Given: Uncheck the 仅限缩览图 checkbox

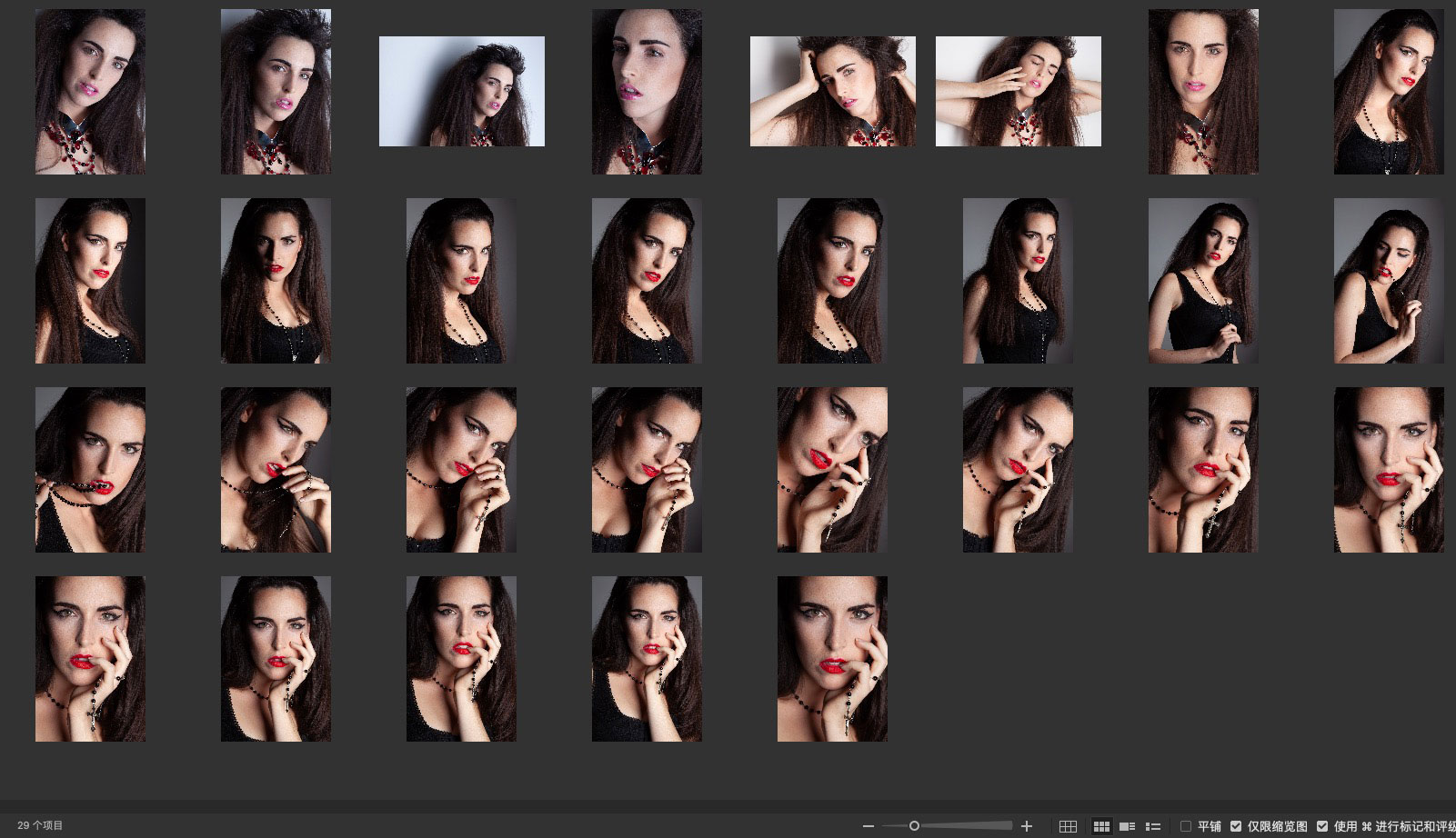Looking at the screenshot, I should 1236,826.
